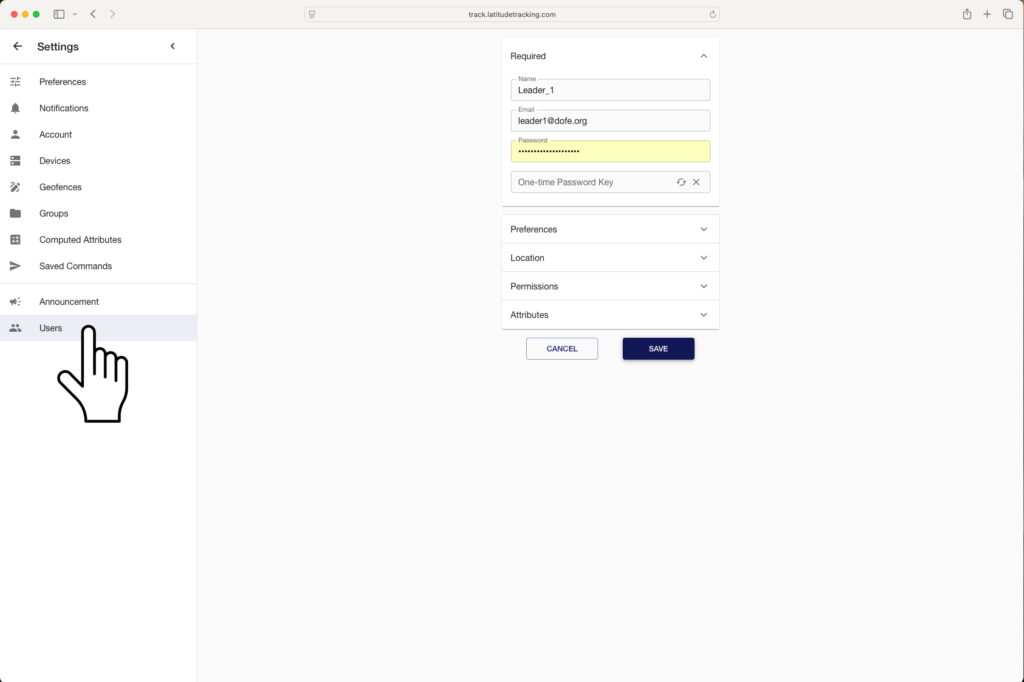This screenshot has height=682, width=1024.
Task: Open Groups using the folder icon
Action: (x=15, y=213)
